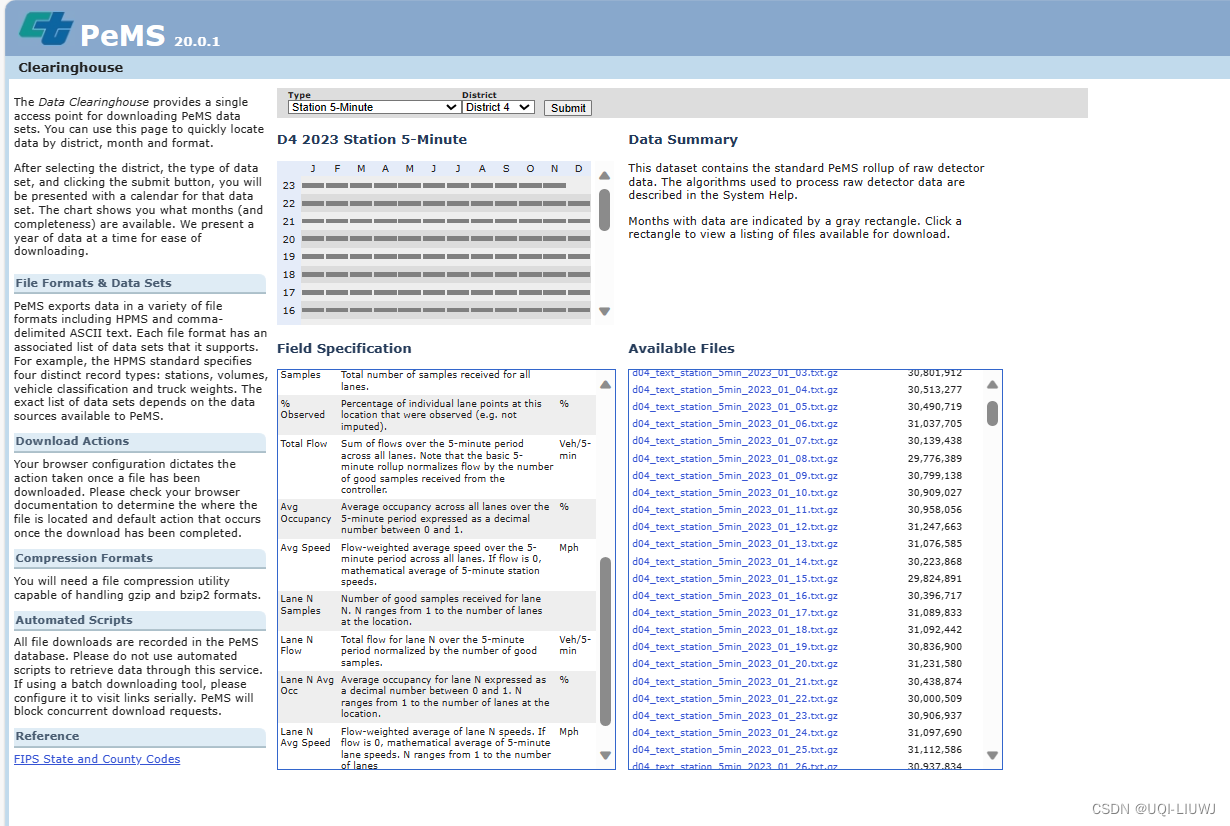Select August 2020 rectangle in calendar
The width and height of the screenshot is (1230, 826).
(482, 238)
